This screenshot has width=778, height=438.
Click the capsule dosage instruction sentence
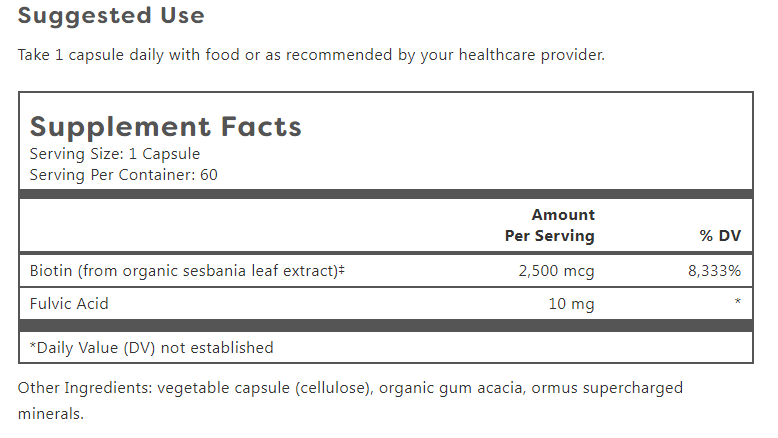pos(311,55)
